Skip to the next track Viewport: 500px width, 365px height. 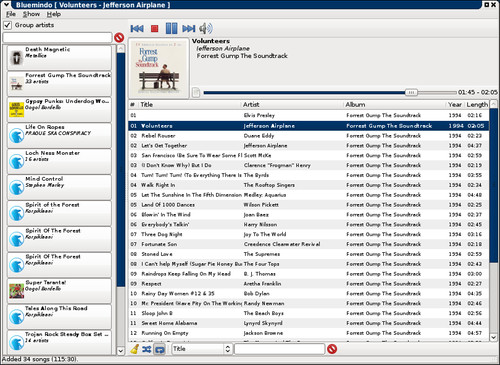pos(189,29)
